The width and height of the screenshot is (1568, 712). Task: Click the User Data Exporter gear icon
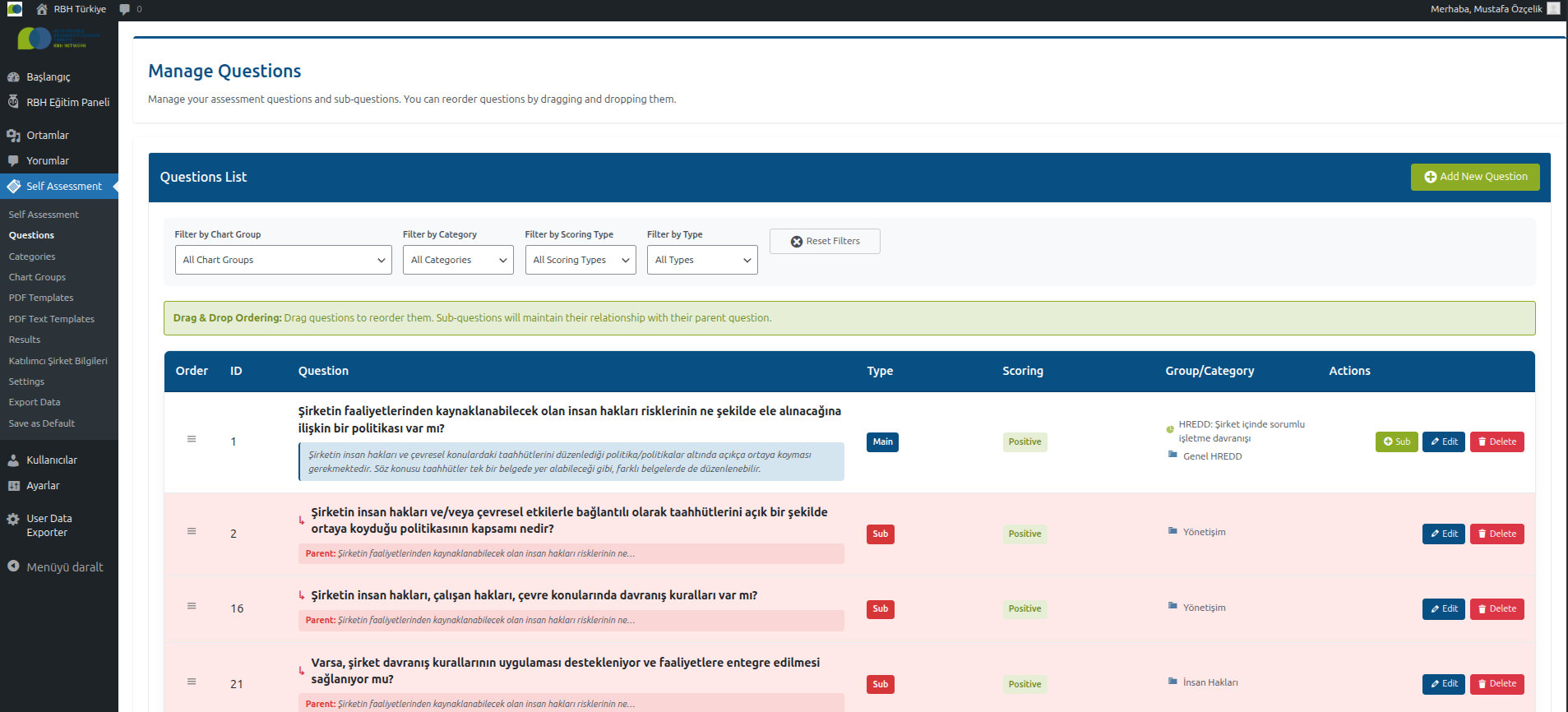pyautogui.click(x=13, y=520)
